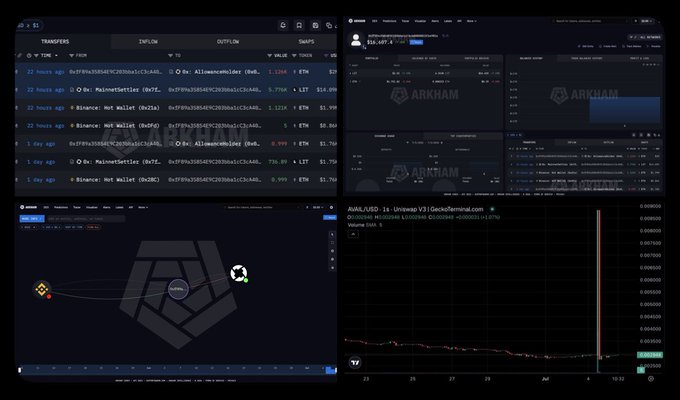Focus the search field in top-right panel
Viewport: 680px width, 400px height.
pyautogui.click(x=588, y=21)
